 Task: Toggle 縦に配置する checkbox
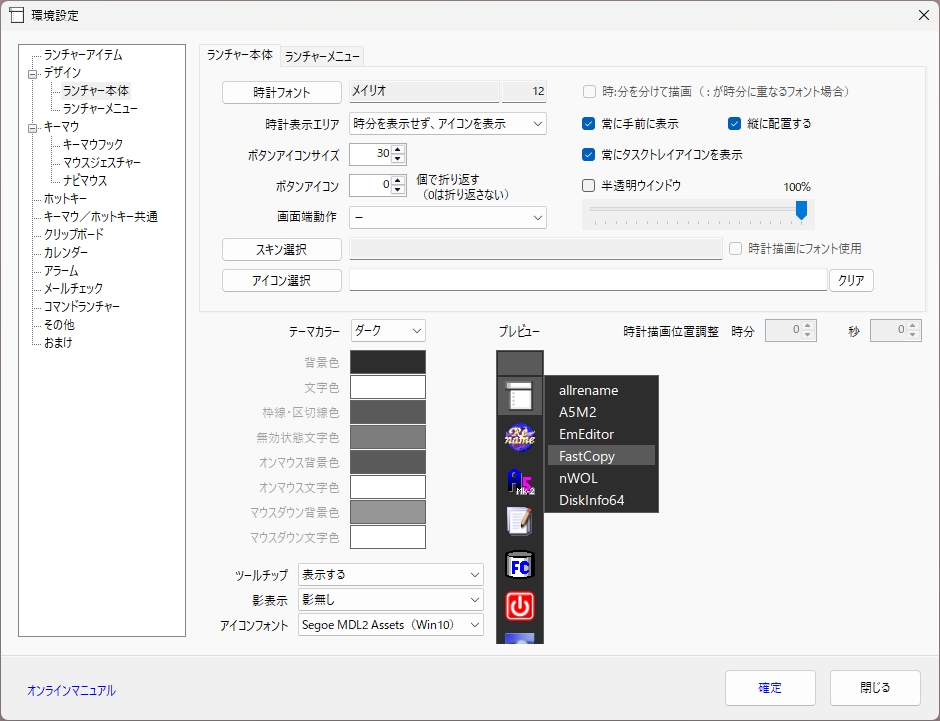(x=734, y=123)
